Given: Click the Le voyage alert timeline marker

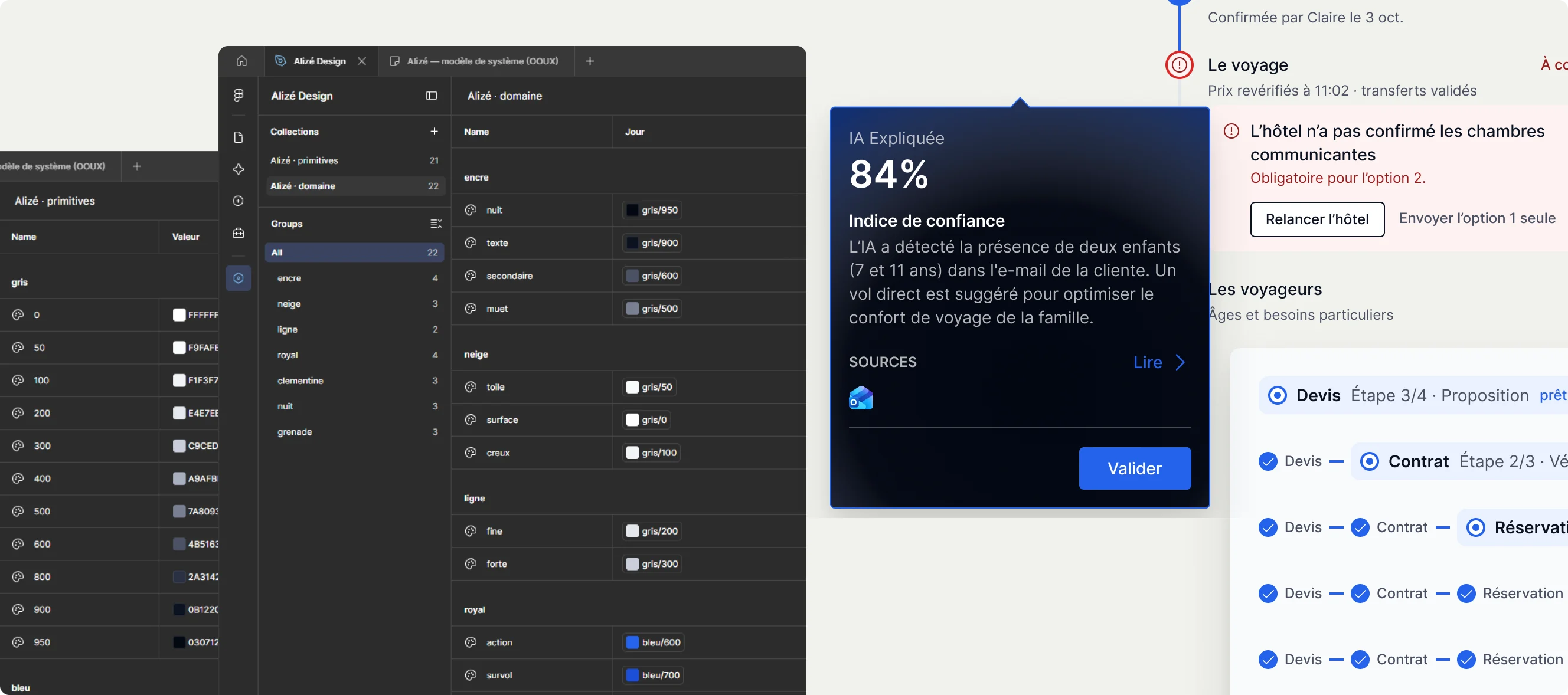Looking at the screenshot, I should tap(1179, 64).
